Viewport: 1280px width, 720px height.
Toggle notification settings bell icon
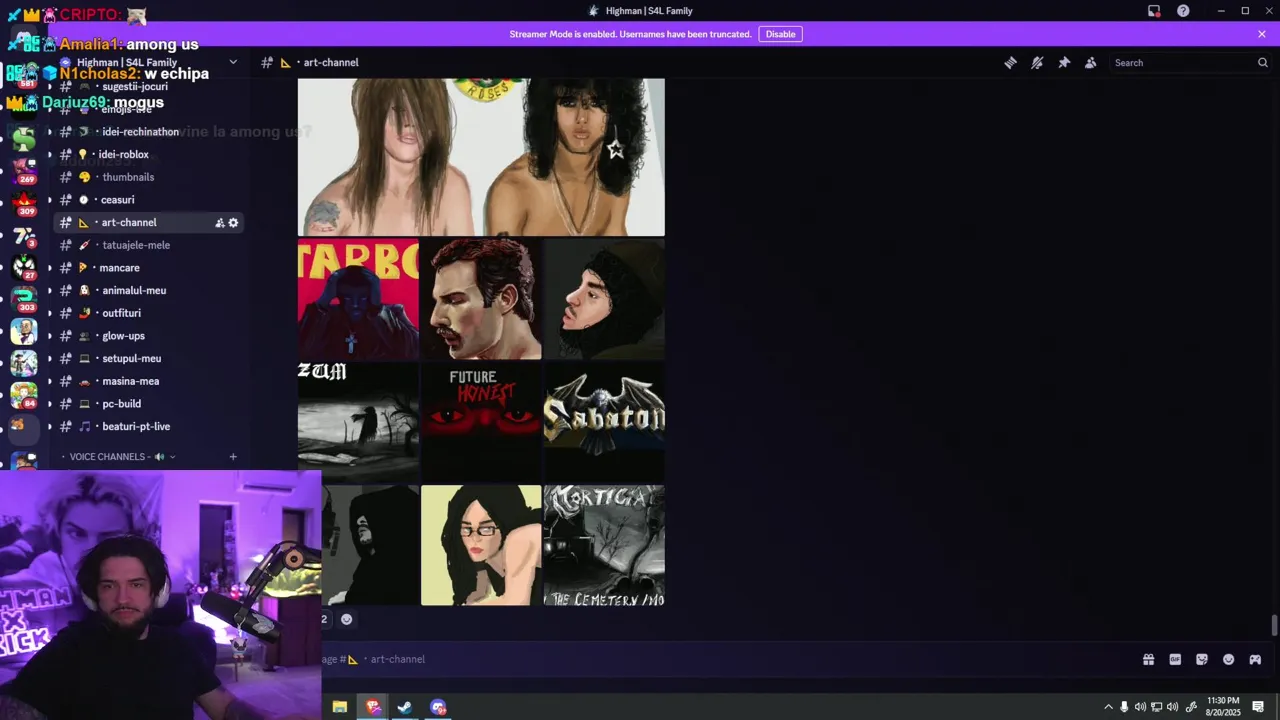coord(1037,62)
